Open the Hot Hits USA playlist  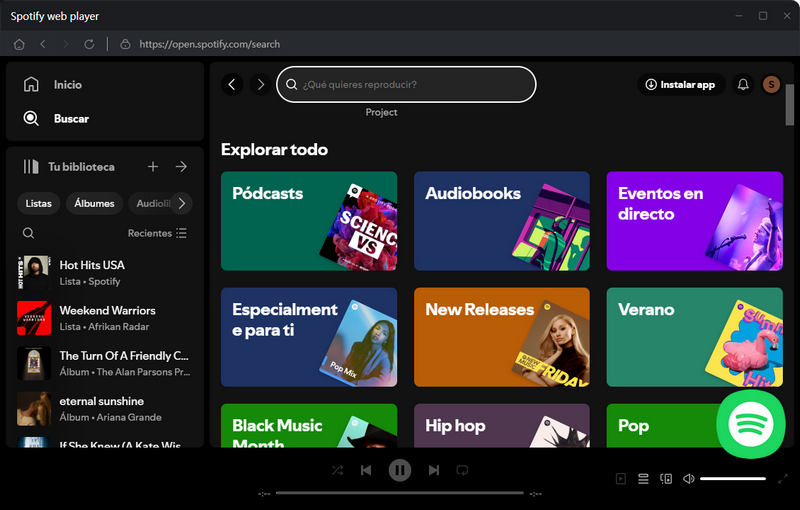click(x=106, y=273)
